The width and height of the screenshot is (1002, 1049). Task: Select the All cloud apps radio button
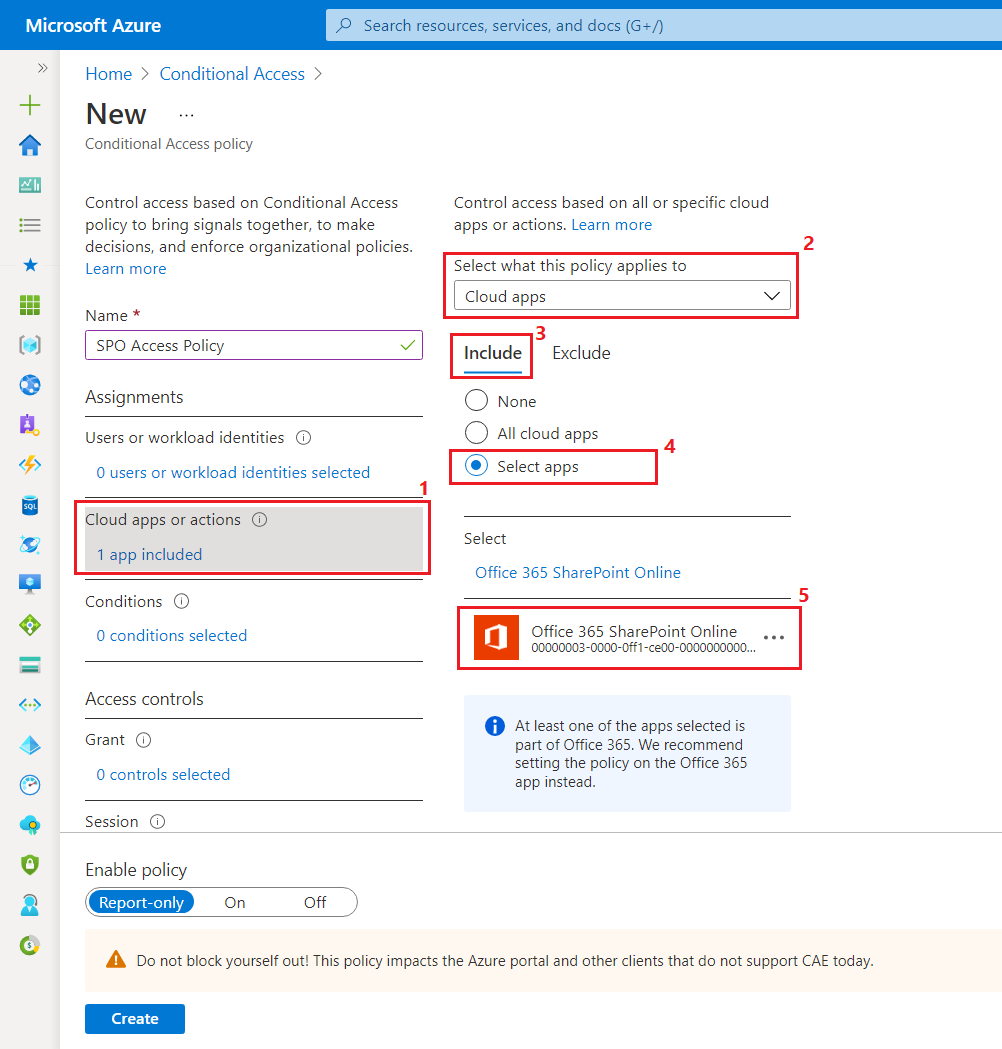pyautogui.click(x=476, y=432)
